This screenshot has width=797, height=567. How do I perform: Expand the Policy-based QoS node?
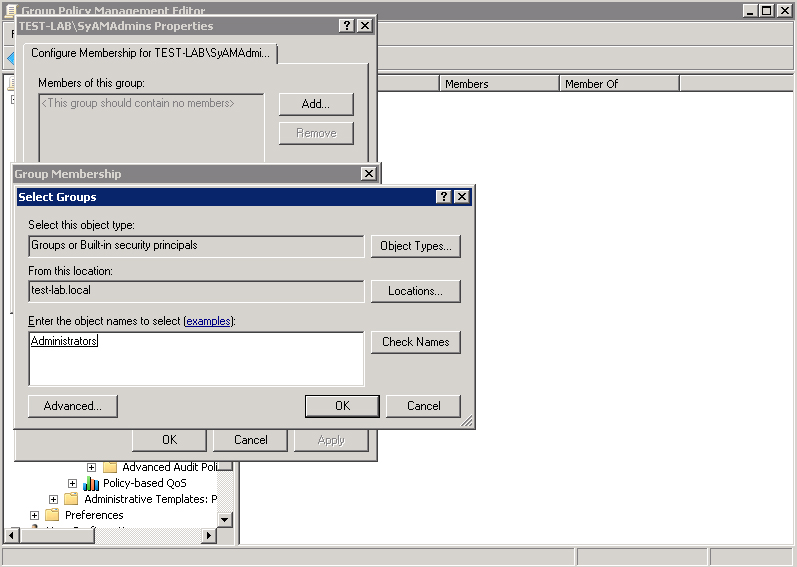[x=72, y=483]
